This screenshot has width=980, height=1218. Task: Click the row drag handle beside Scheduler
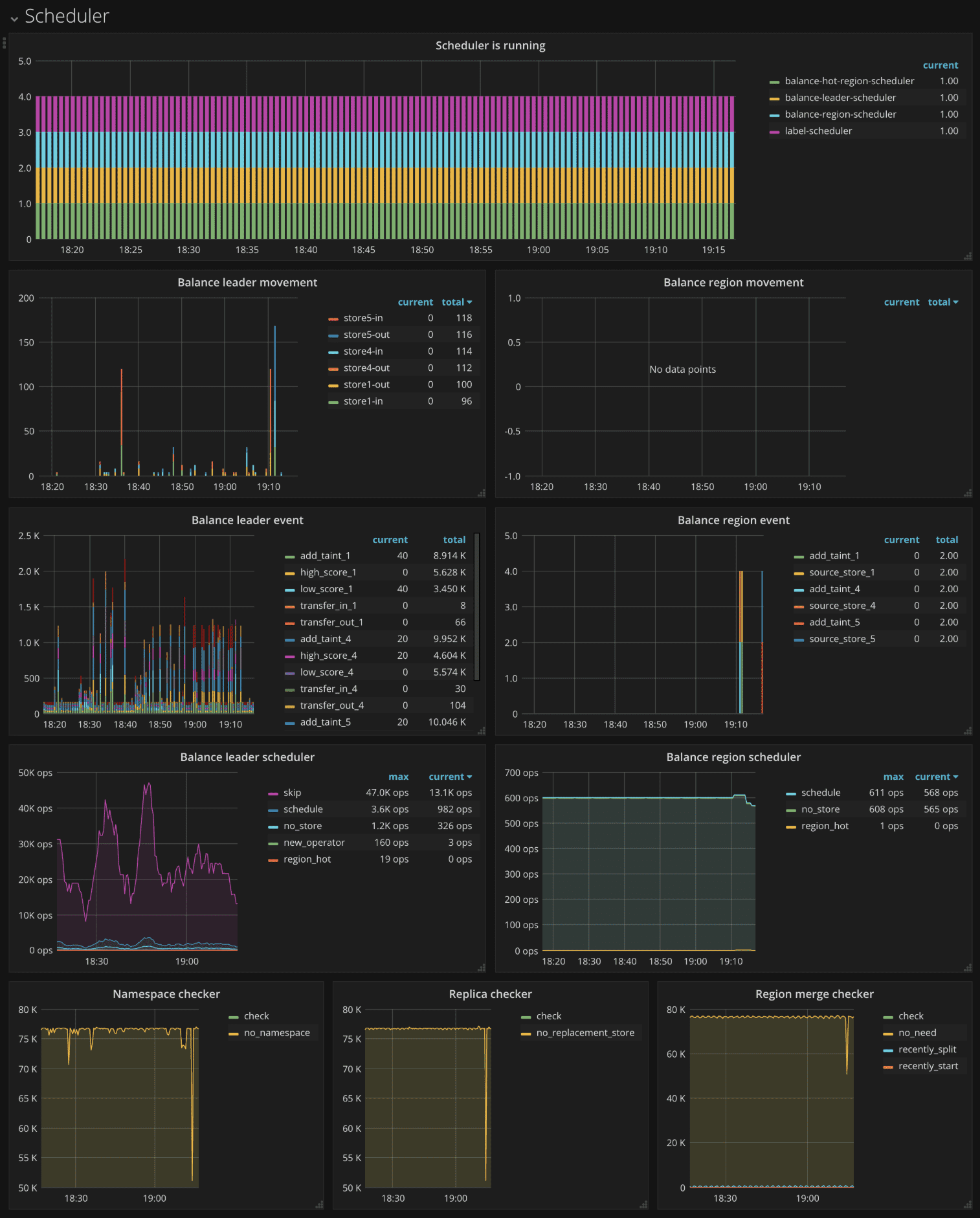point(5,43)
